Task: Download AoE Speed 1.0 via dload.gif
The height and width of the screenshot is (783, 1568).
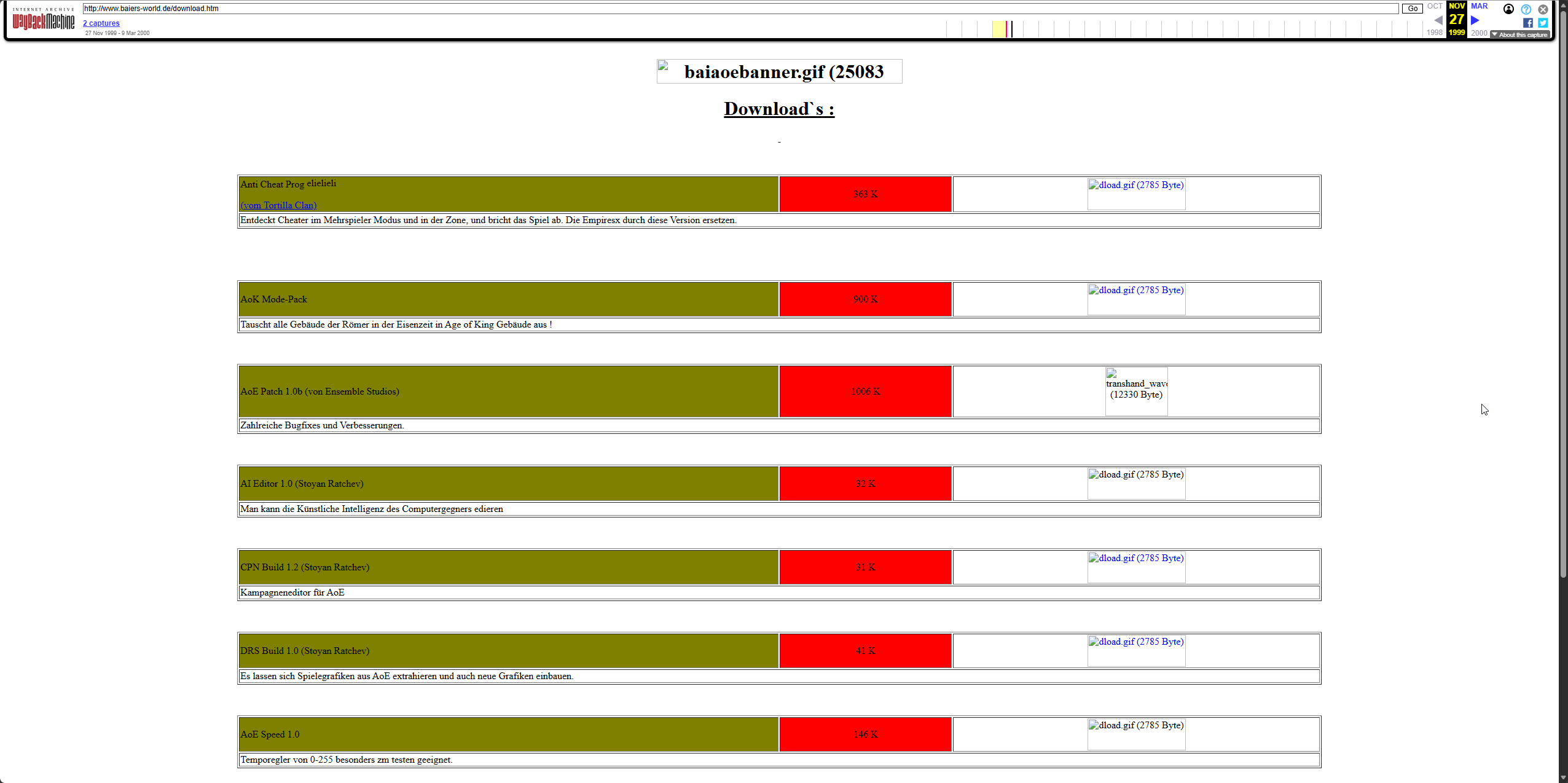Action: (1136, 734)
